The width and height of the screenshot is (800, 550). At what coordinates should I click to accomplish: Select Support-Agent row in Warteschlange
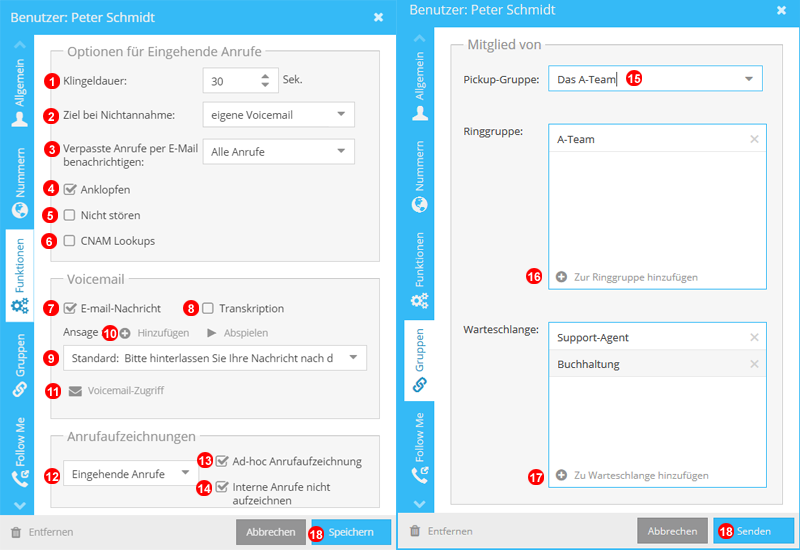point(657,337)
